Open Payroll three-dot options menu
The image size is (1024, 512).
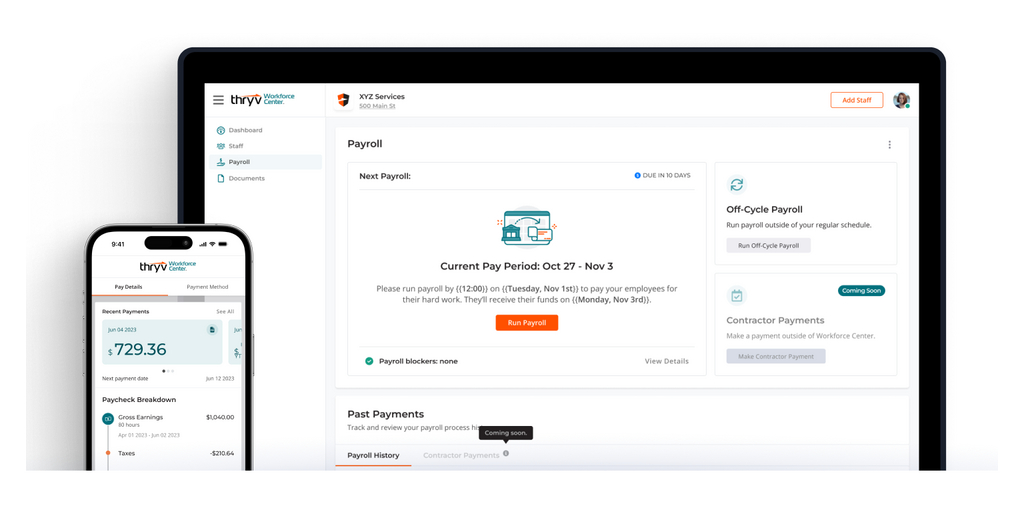[889, 145]
